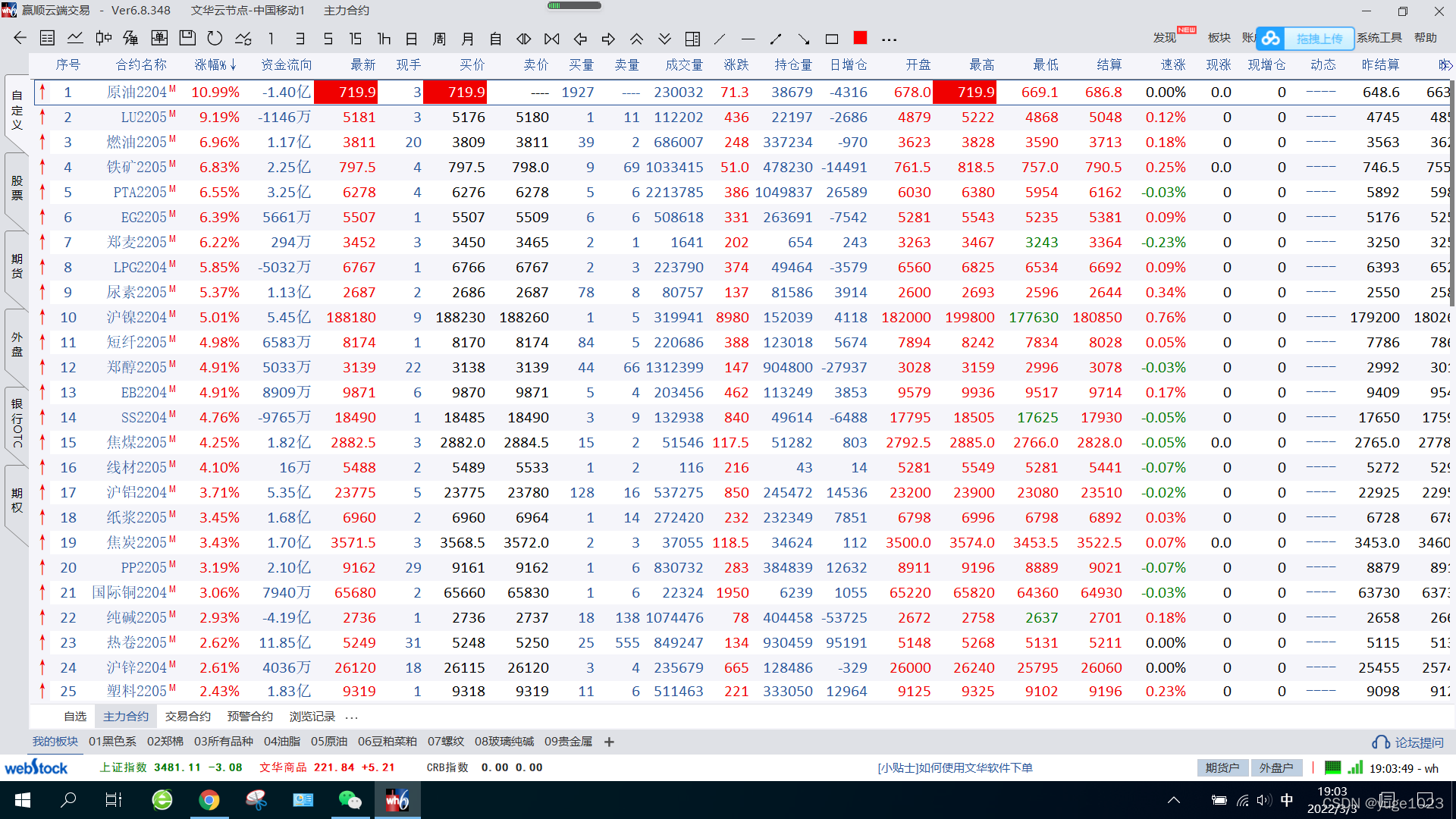Sort by the 成交量 column header
The height and width of the screenshot is (819, 1456).
(684, 64)
